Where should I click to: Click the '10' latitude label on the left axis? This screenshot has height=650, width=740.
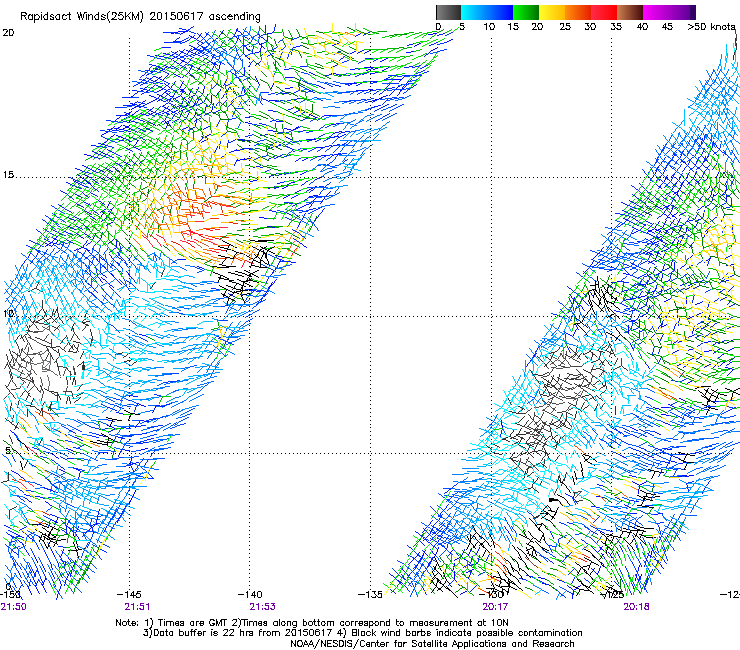[8, 314]
